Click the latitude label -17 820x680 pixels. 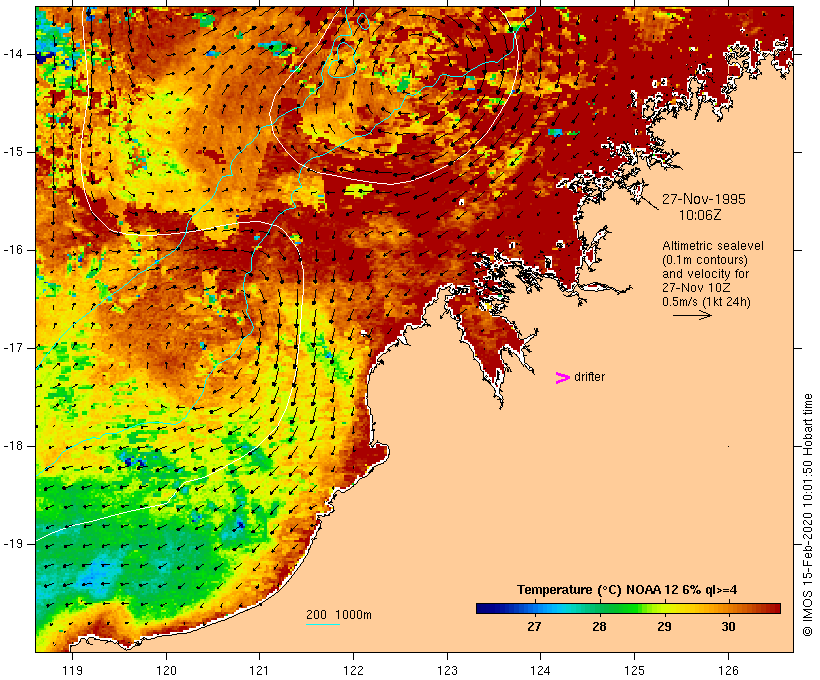tap(13, 348)
